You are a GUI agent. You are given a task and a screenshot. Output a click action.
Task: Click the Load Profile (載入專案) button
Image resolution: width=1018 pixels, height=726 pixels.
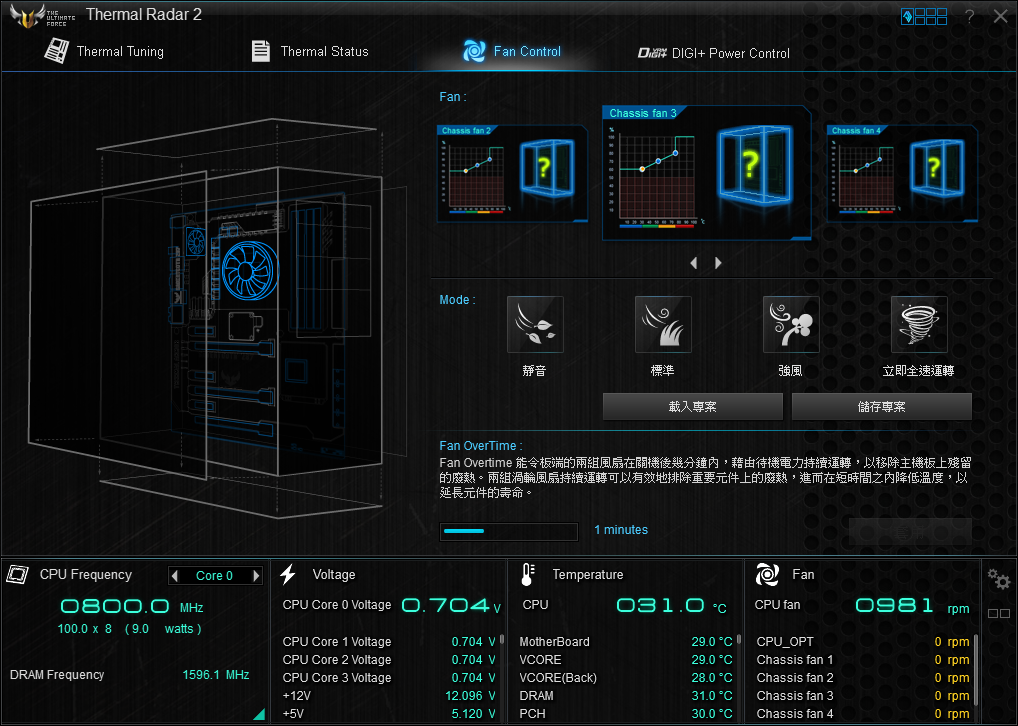coord(692,407)
